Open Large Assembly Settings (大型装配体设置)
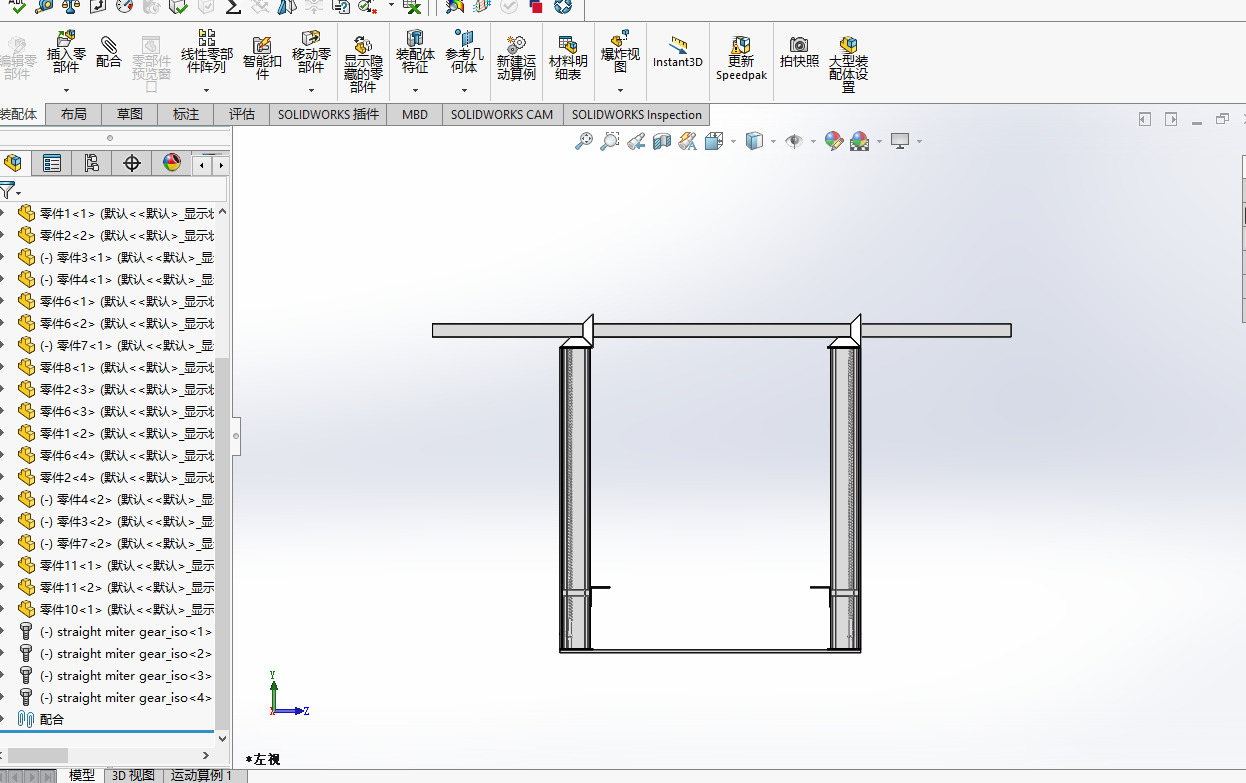Viewport: 1246px width, 783px height. point(848,64)
